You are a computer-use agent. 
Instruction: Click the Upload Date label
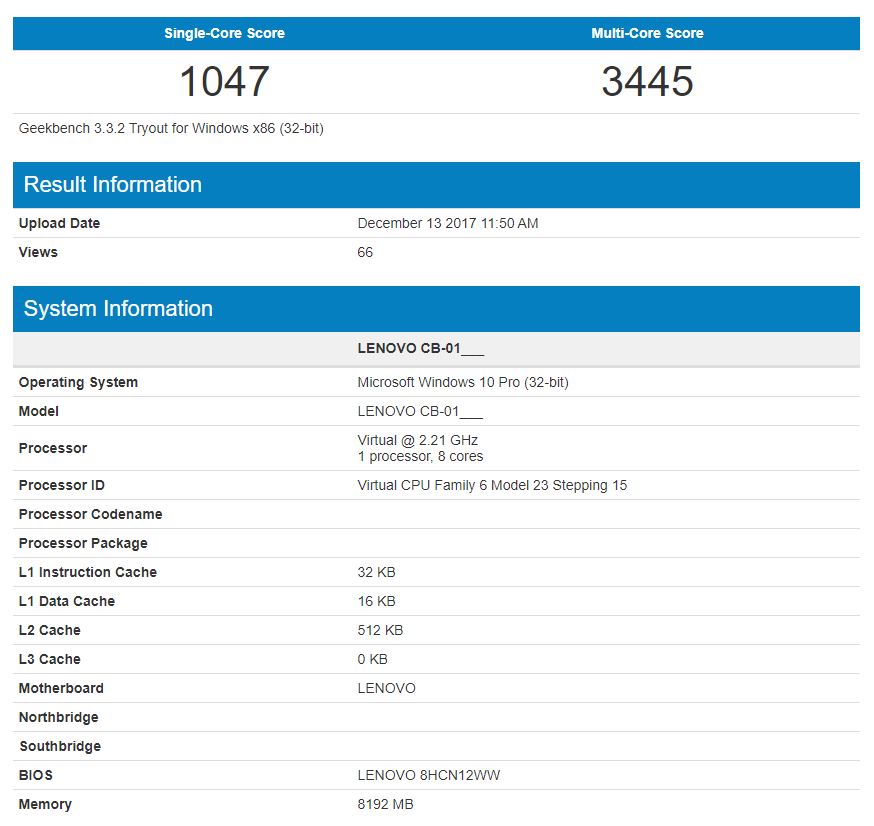(x=59, y=223)
